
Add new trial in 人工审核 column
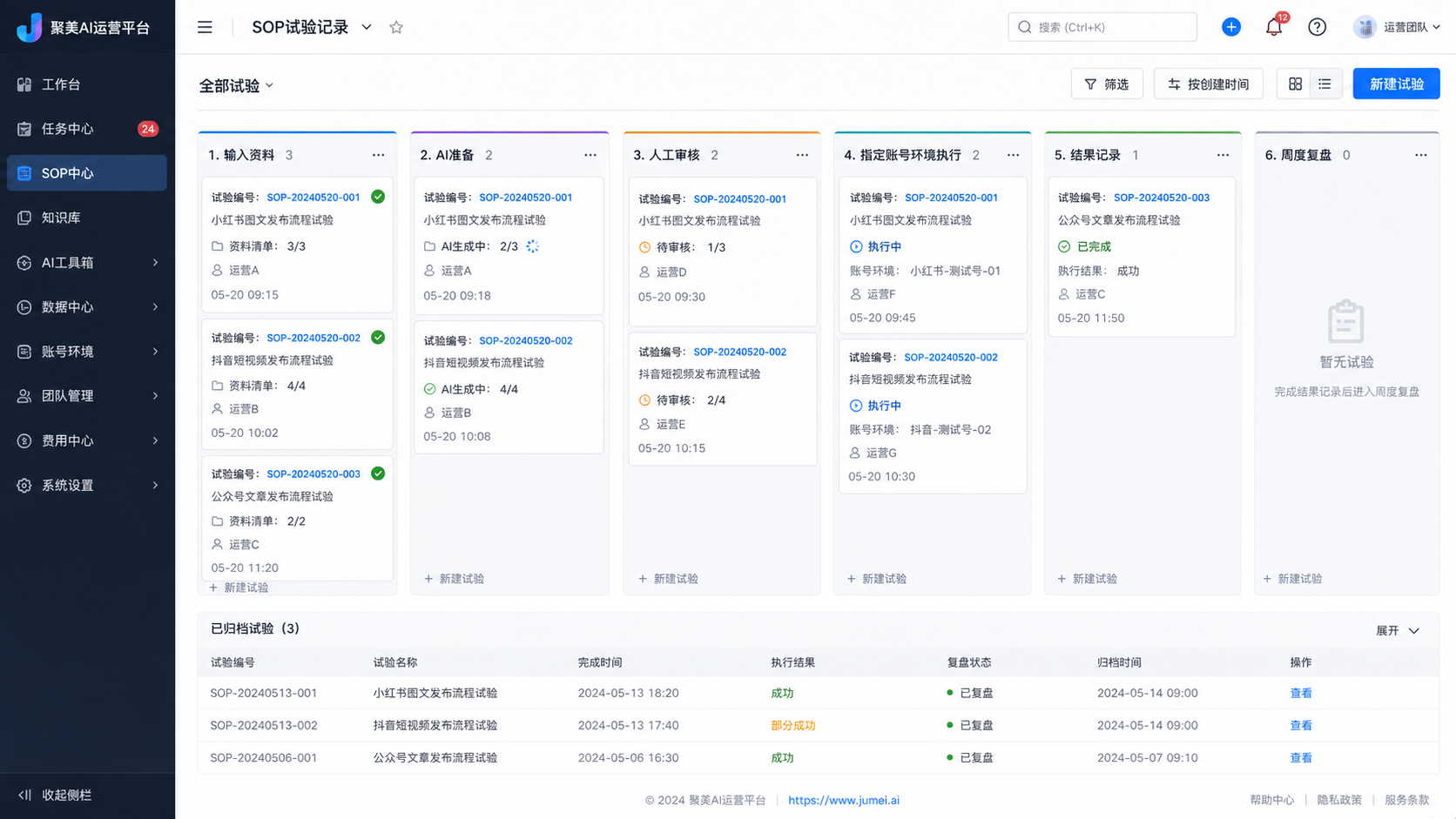[668, 578]
